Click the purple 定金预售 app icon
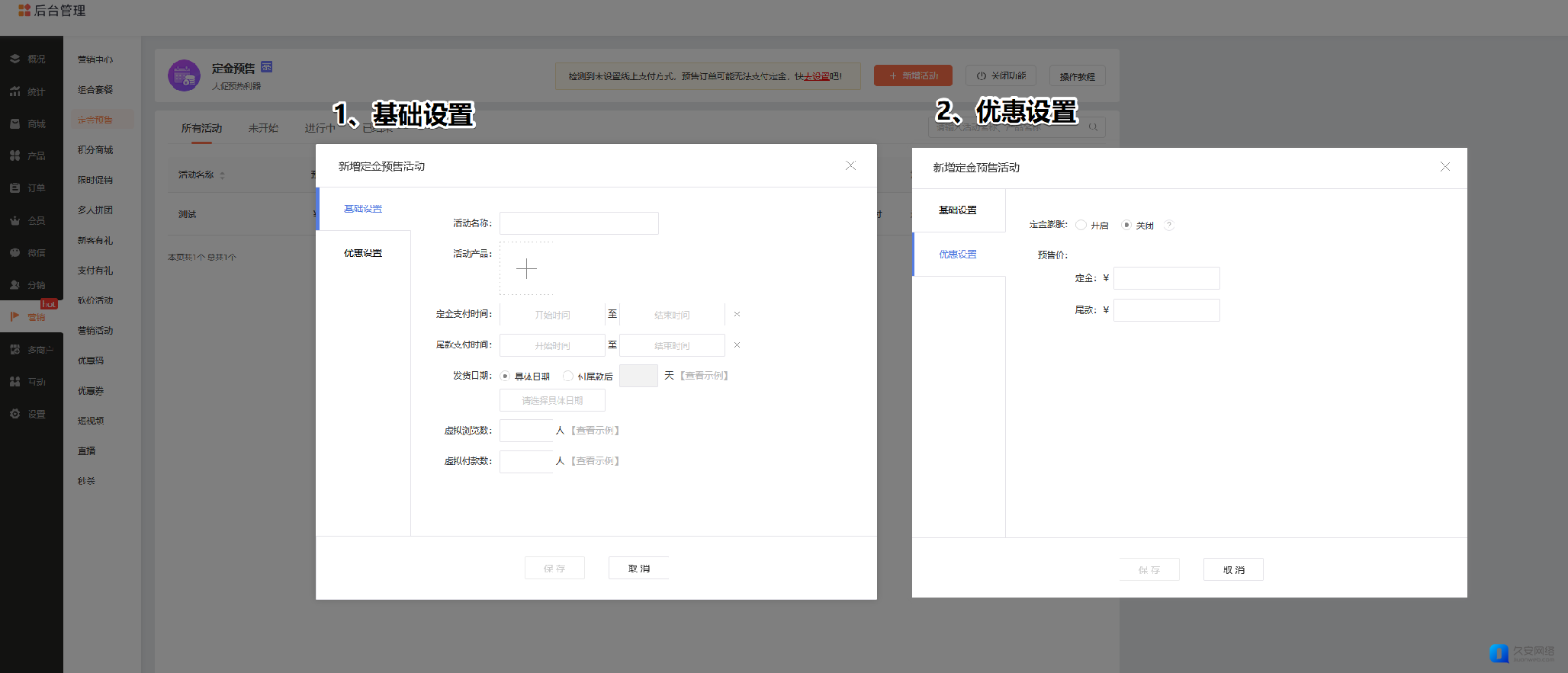Screen dimensions: 1568x673 [184, 75]
